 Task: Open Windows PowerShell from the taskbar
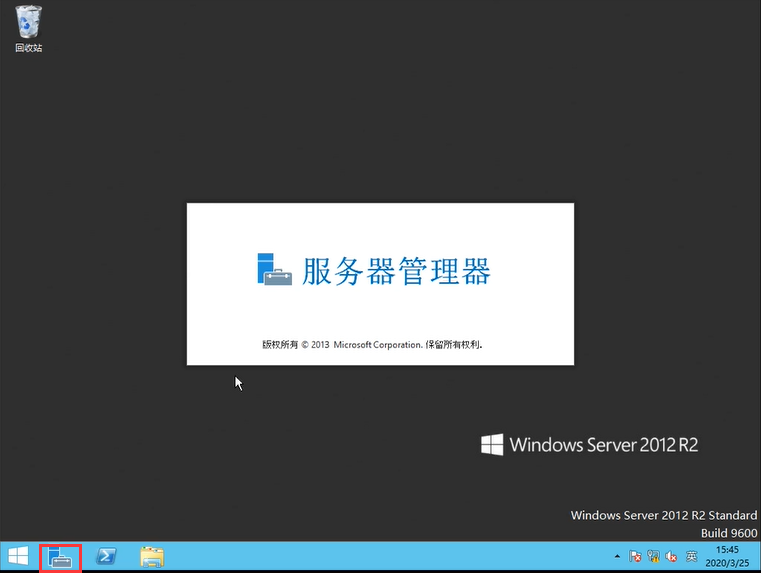tap(106, 556)
